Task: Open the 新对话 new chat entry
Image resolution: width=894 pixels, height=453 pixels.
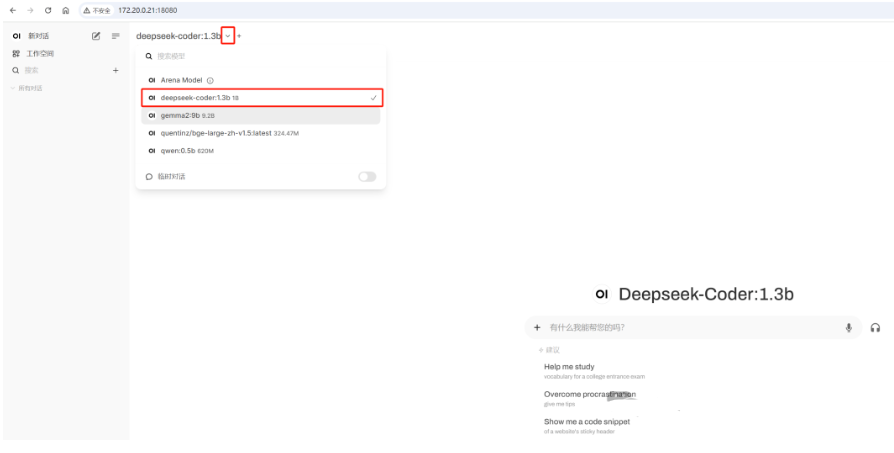Action: [x=39, y=36]
